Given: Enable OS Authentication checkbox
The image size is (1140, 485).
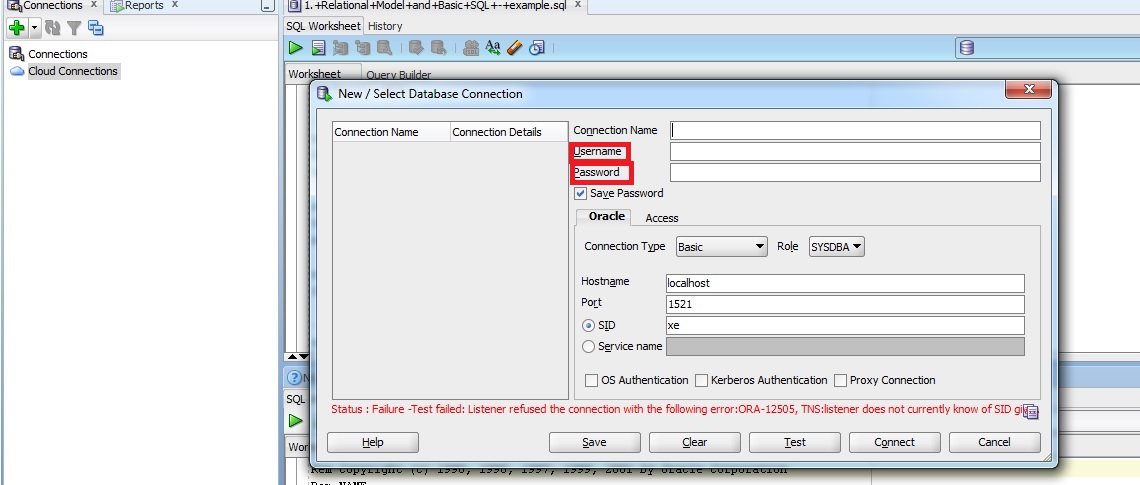Looking at the screenshot, I should [593, 380].
